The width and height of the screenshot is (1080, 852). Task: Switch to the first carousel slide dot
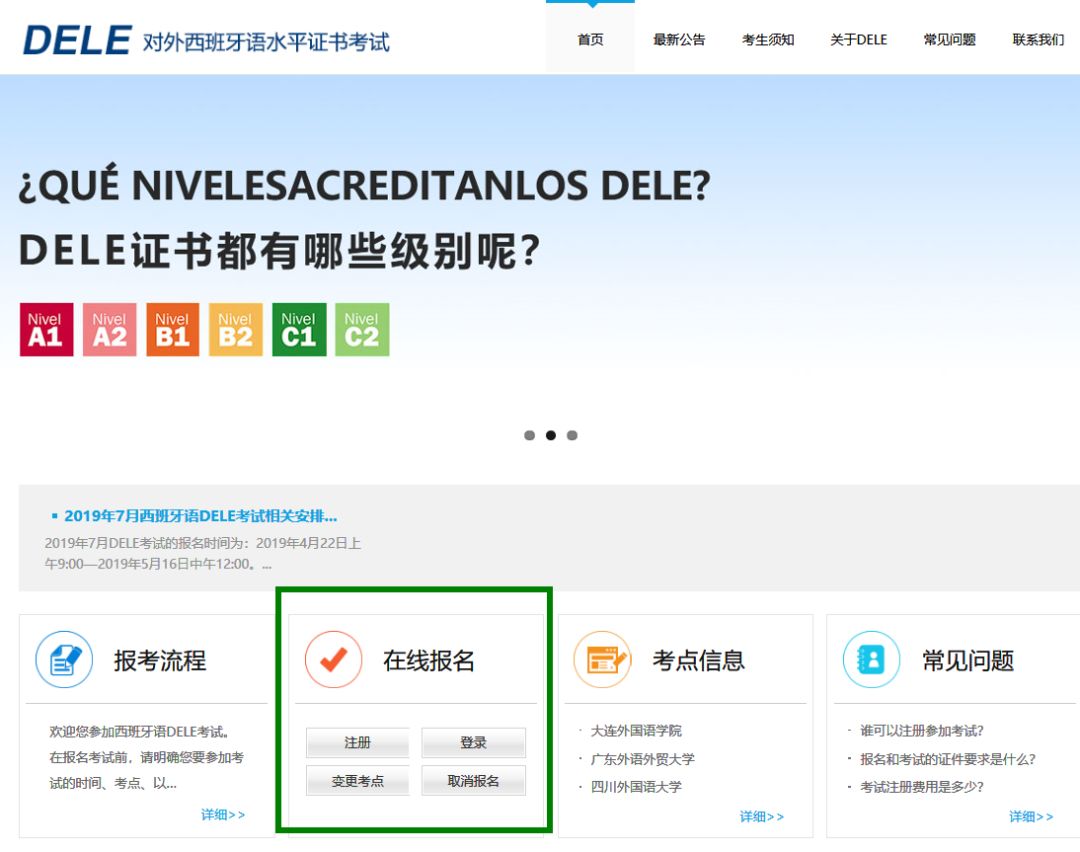coord(529,435)
